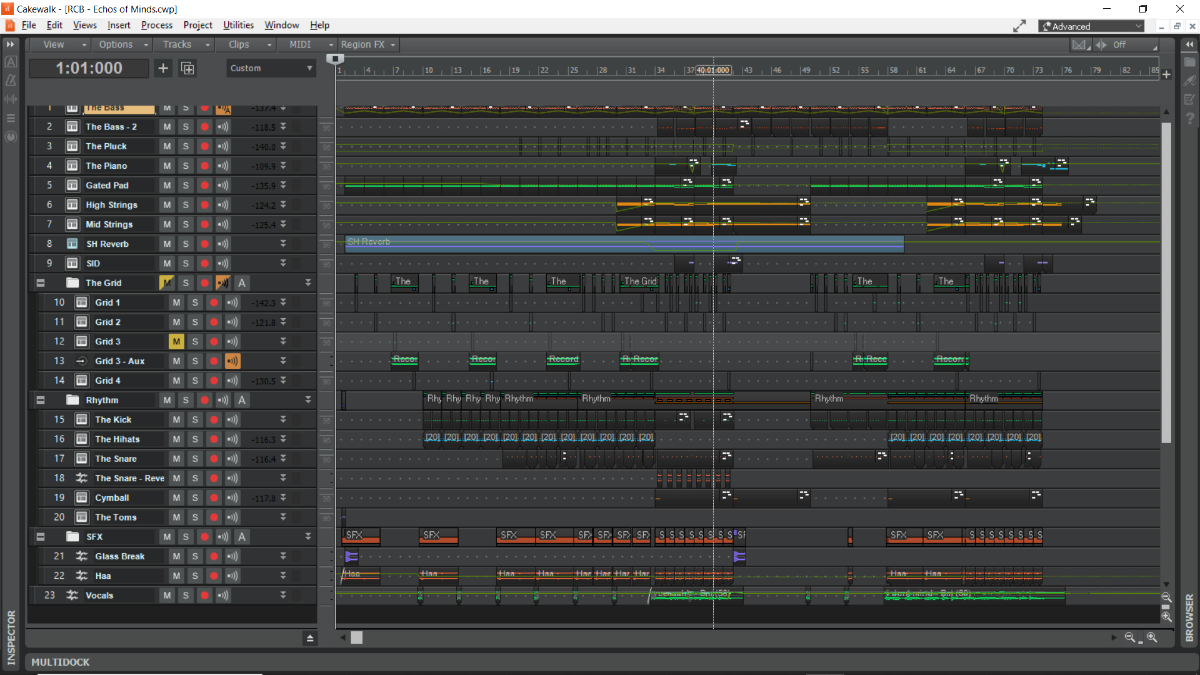Image resolution: width=1200 pixels, height=675 pixels.
Task: Open the Utilities menu
Action: 239,25
